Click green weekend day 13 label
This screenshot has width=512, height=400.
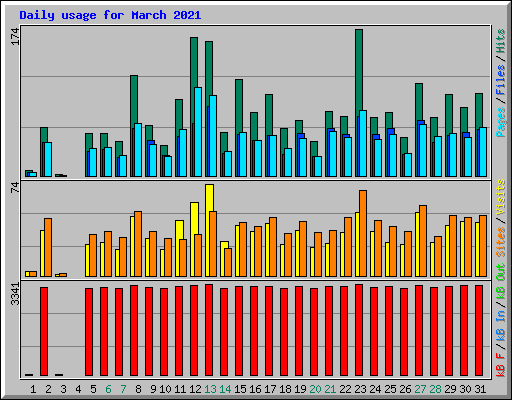coord(210,389)
